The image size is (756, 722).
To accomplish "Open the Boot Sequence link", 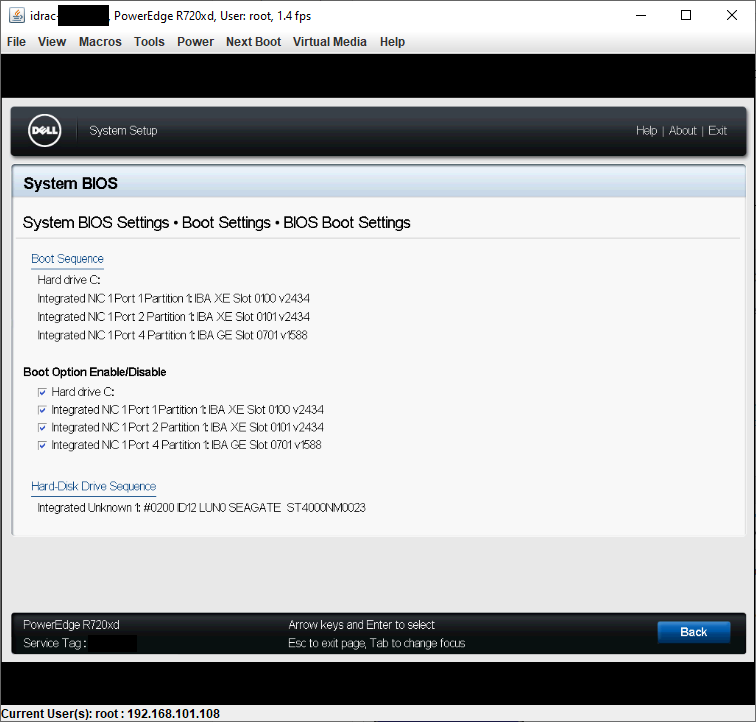I will [68, 259].
